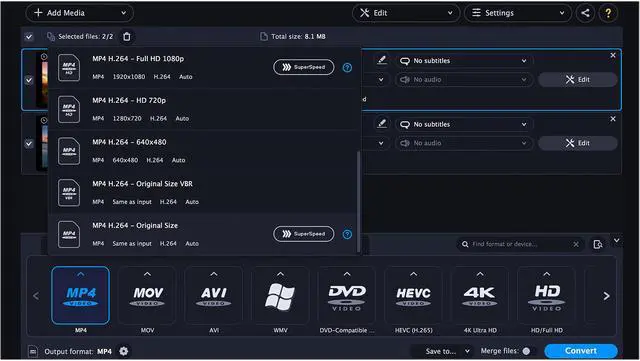Viewport: 640px width, 361px height.
Task: Click the Edit button for the first file
Action: [x=578, y=80]
